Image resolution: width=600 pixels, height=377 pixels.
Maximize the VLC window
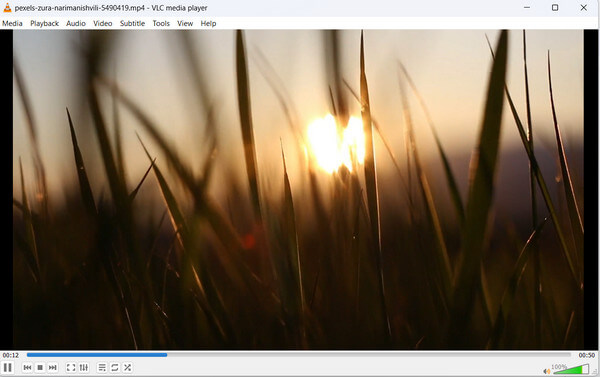point(555,8)
